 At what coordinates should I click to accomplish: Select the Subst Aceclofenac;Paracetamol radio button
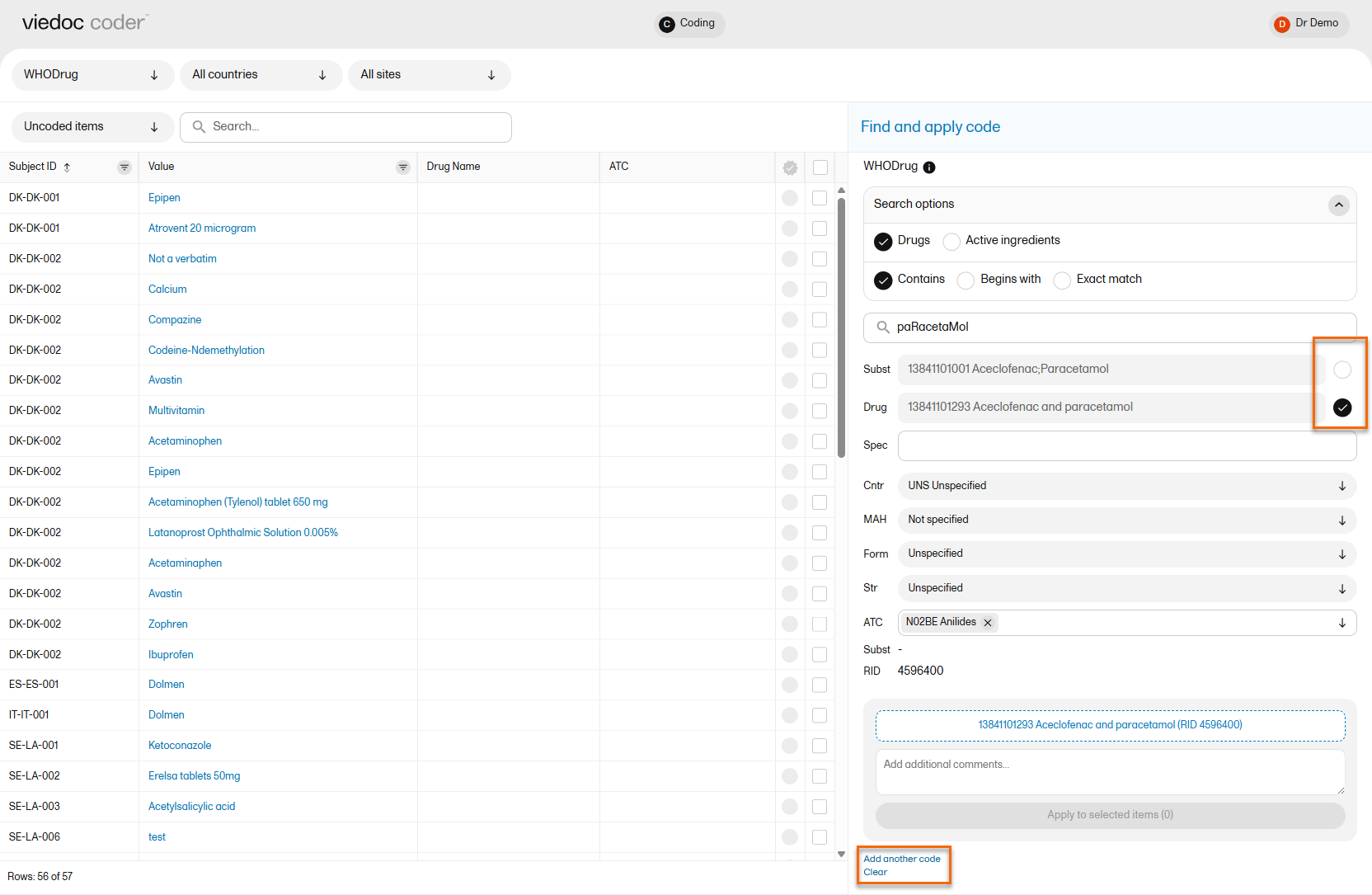pos(1342,370)
